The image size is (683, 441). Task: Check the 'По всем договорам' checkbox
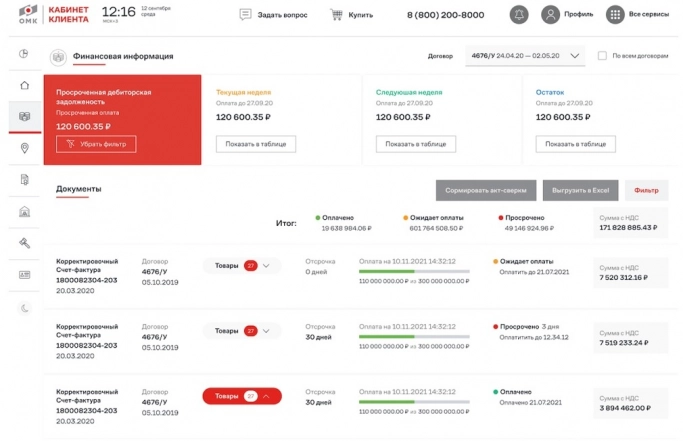(602, 56)
